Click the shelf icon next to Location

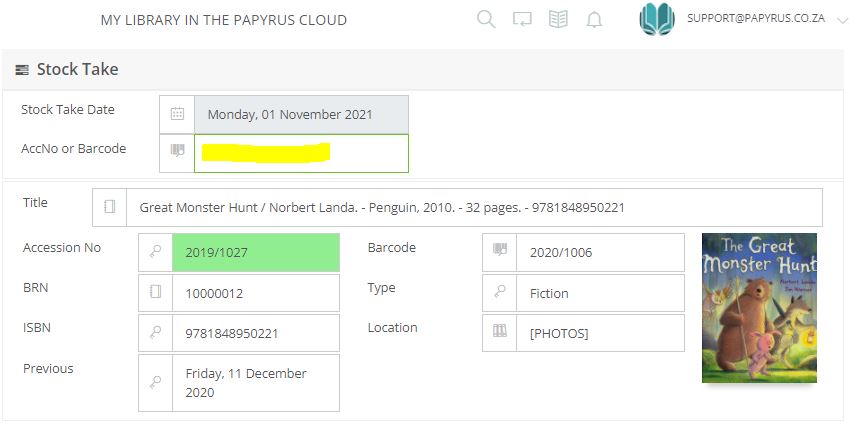(499, 332)
